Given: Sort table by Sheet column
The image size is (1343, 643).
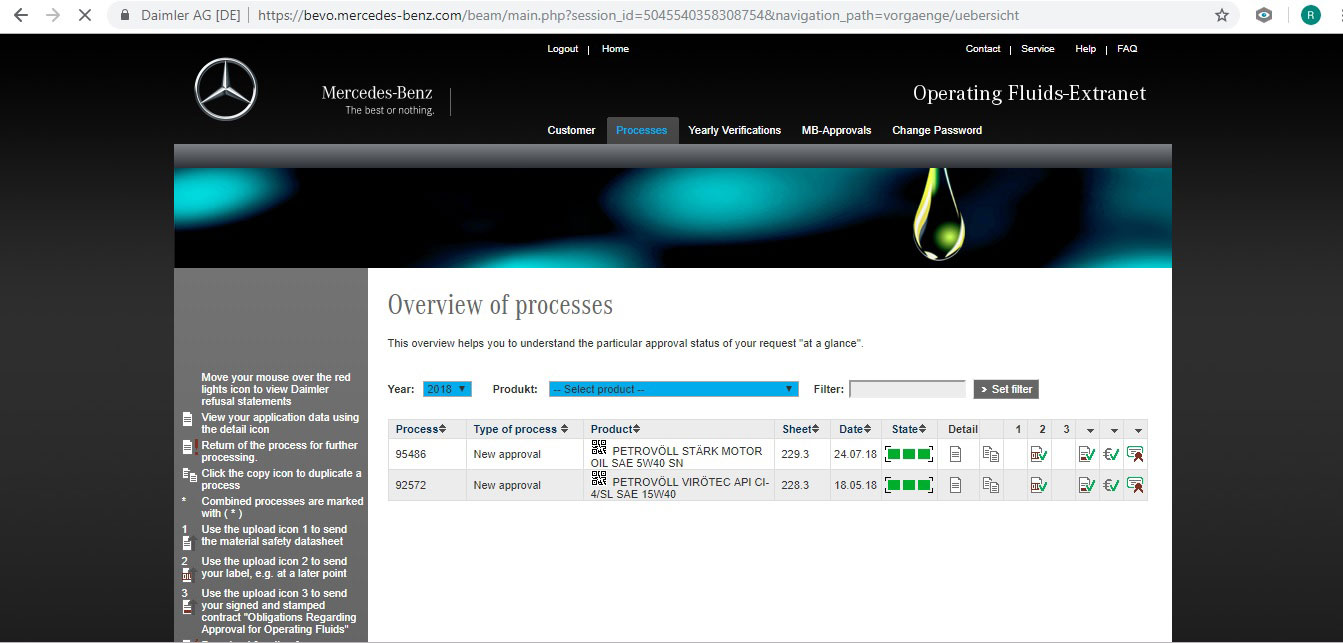Looking at the screenshot, I should pyautogui.click(x=801, y=429).
